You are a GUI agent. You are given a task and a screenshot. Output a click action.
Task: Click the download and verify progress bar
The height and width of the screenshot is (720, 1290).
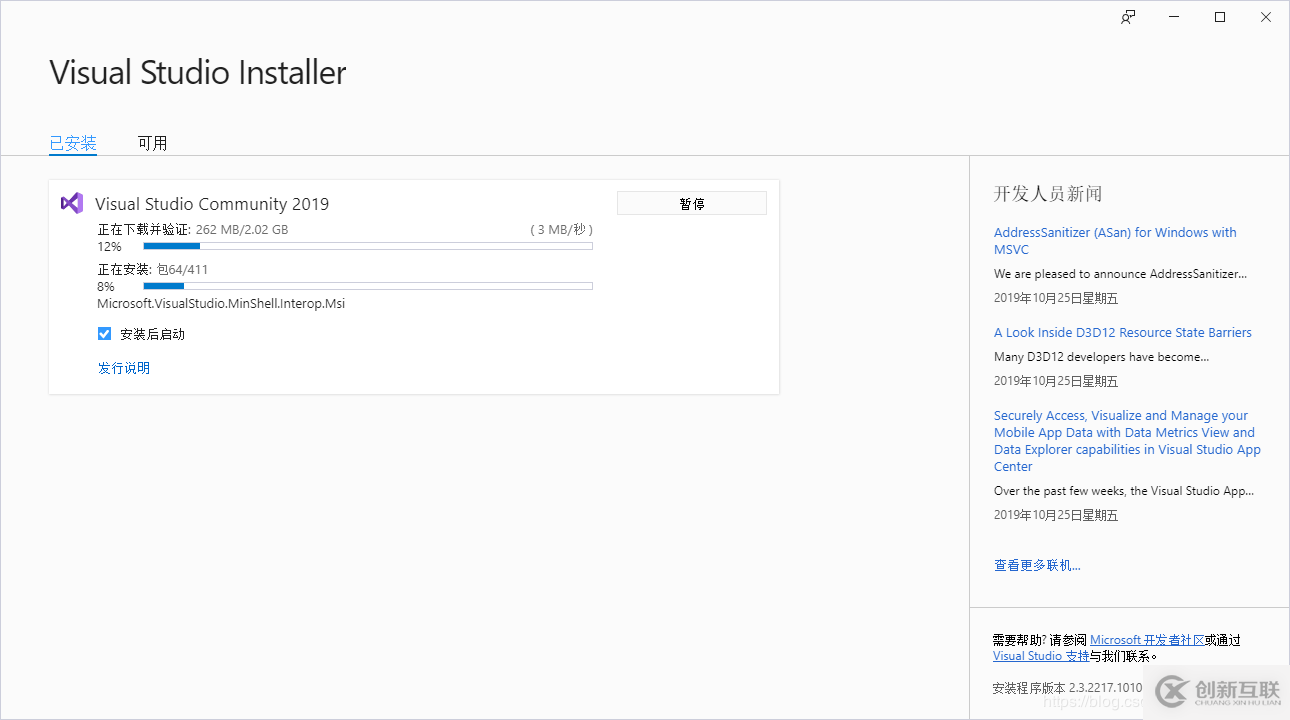[368, 246]
